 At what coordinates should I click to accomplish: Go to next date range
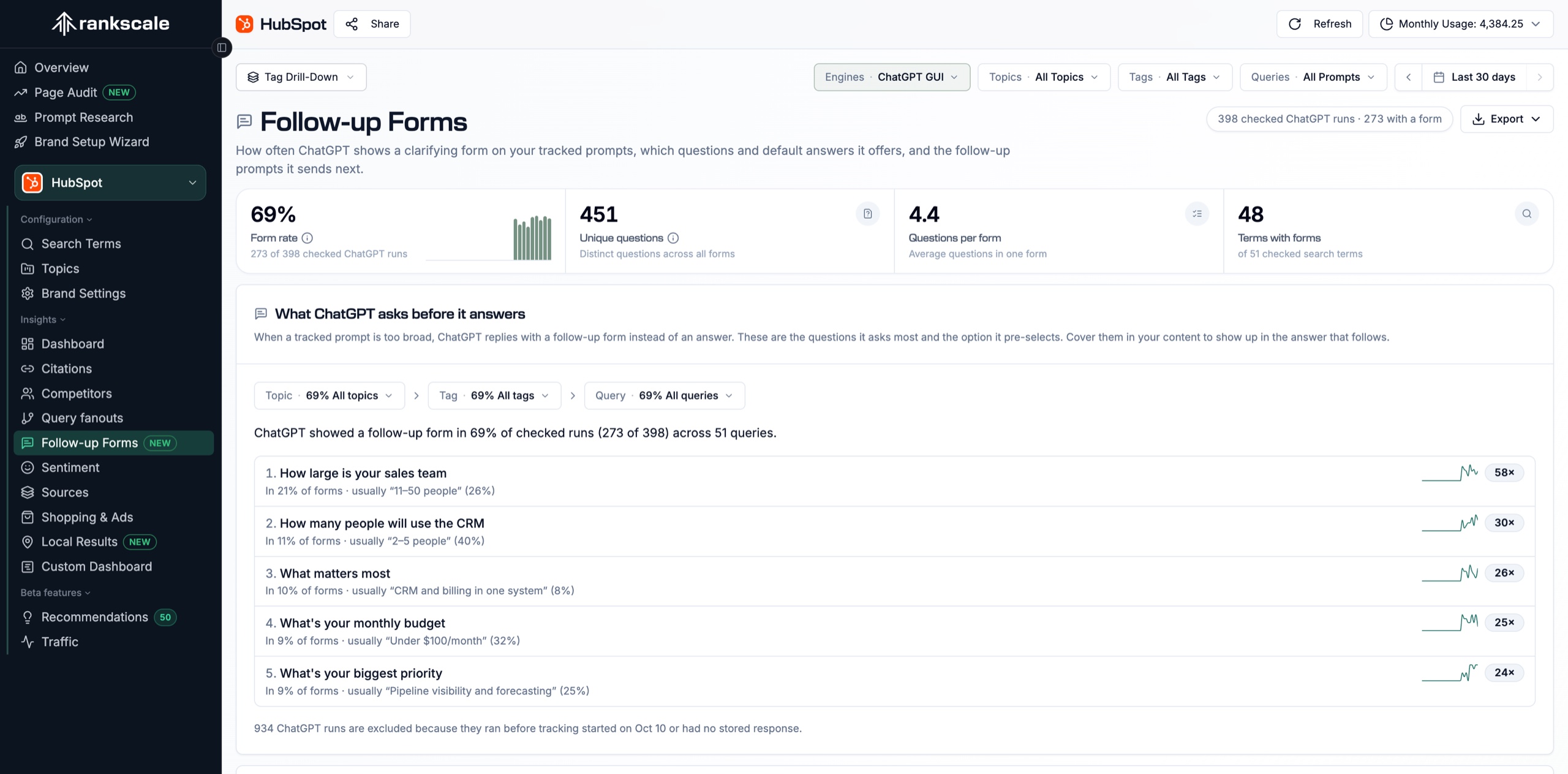coord(1540,77)
